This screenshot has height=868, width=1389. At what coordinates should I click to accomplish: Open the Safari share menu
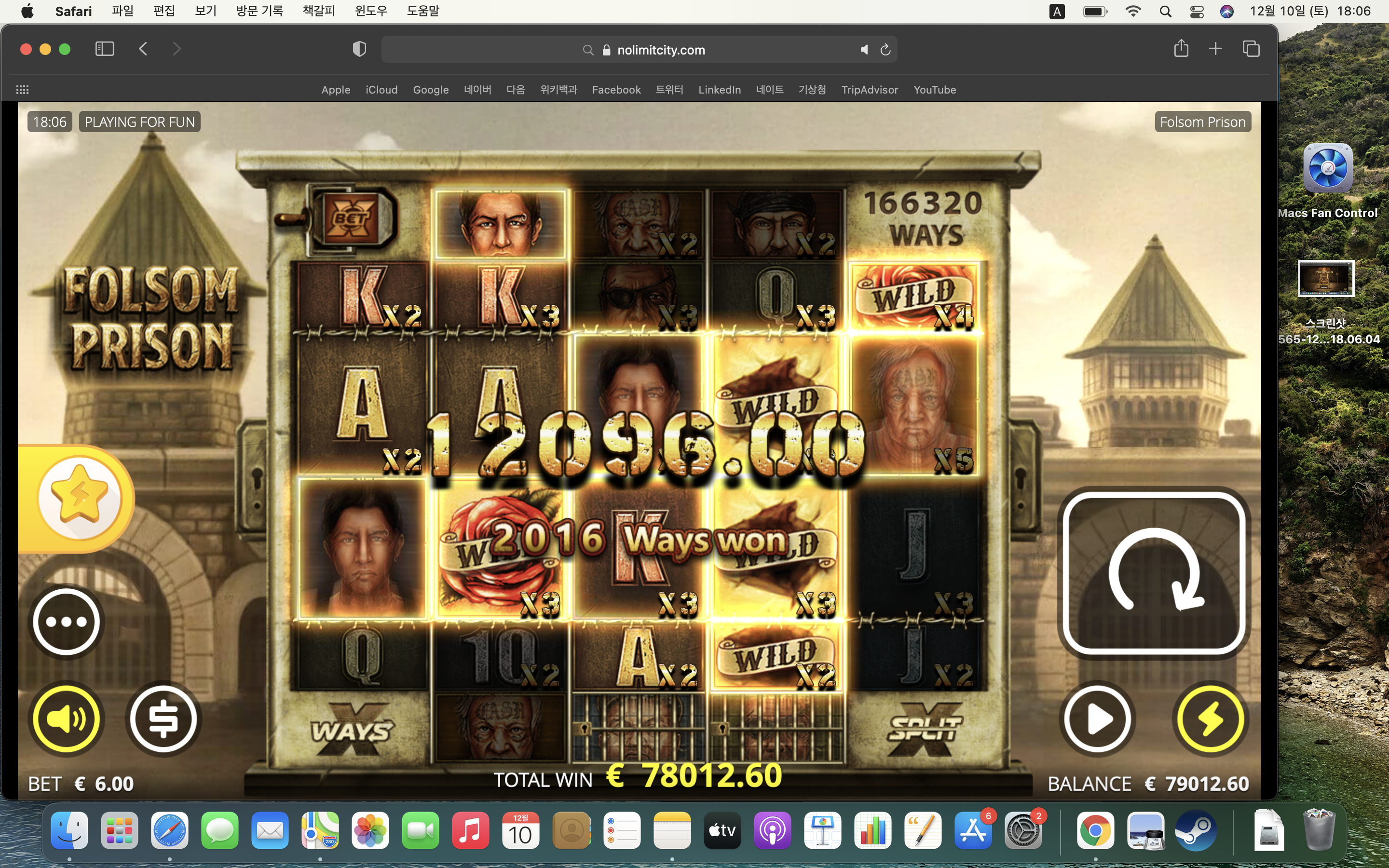pos(1181,48)
